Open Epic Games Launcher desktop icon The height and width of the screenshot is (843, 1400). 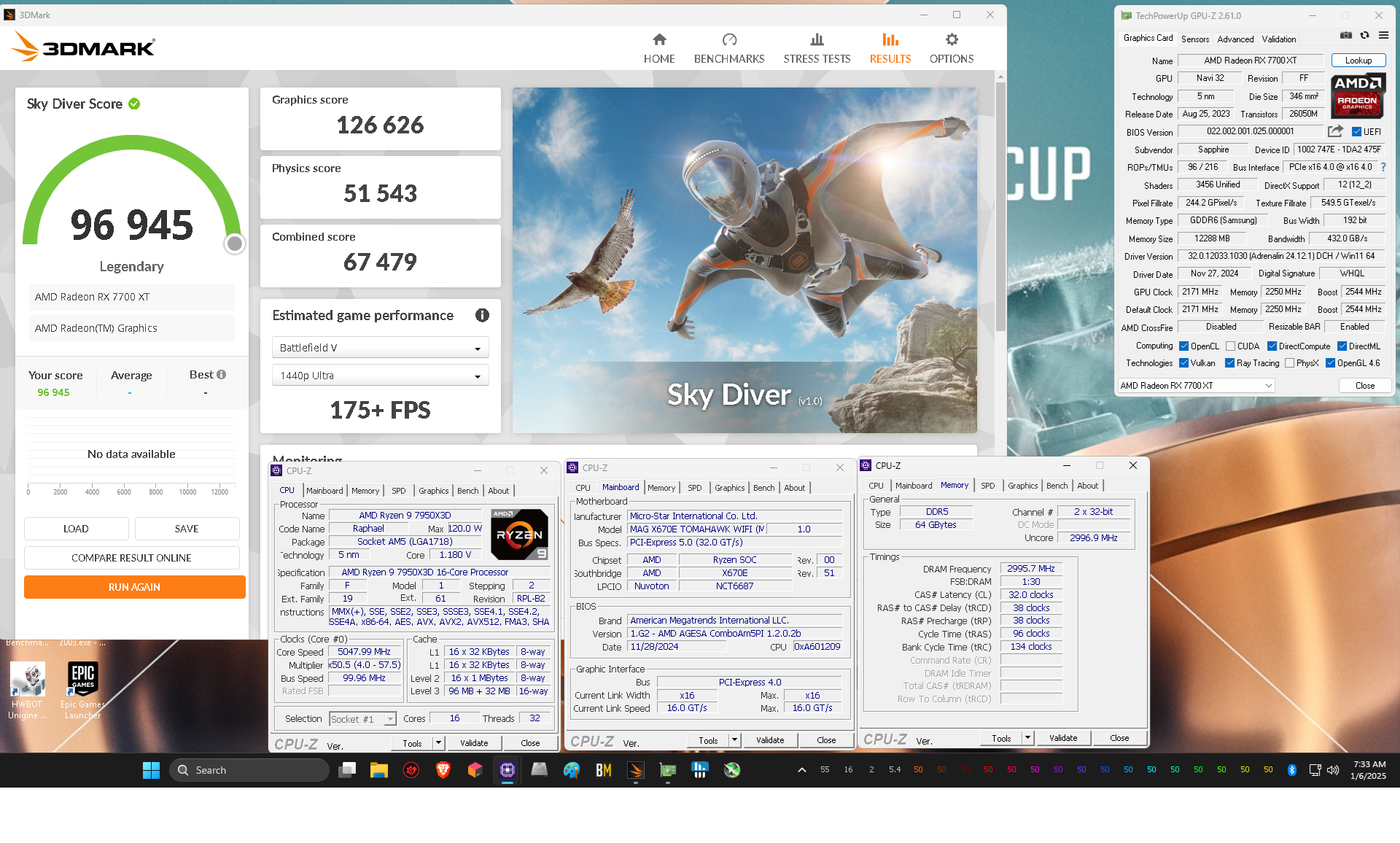pyautogui.click(x=82, y=691)
